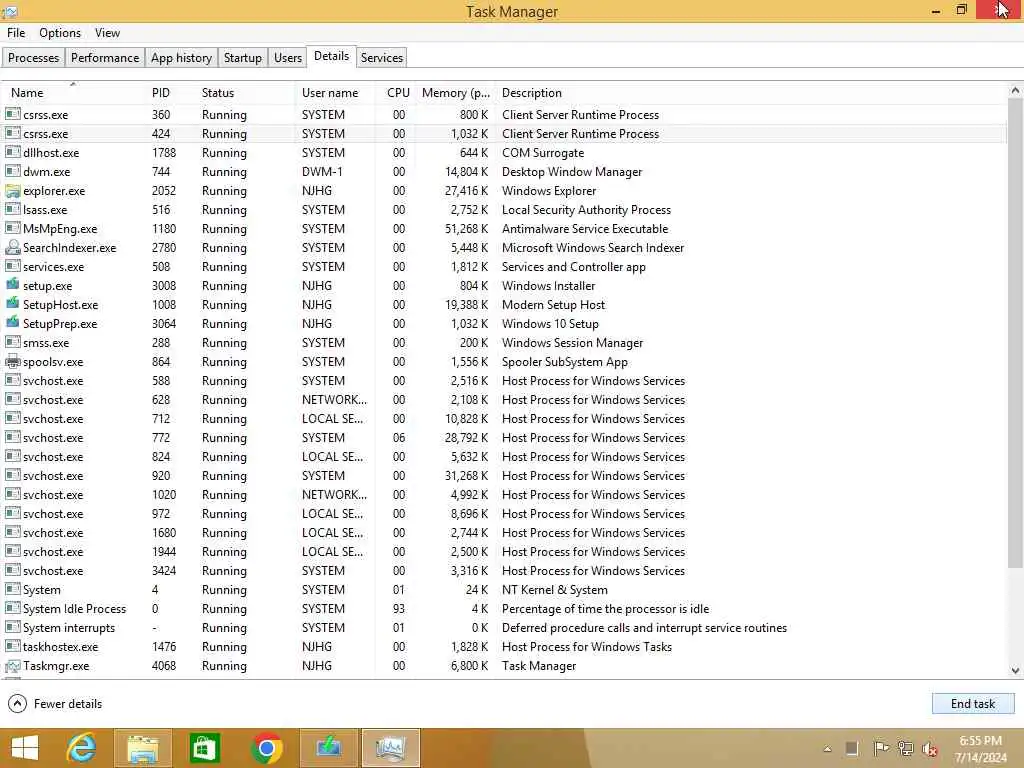Click the End task button

973,703
